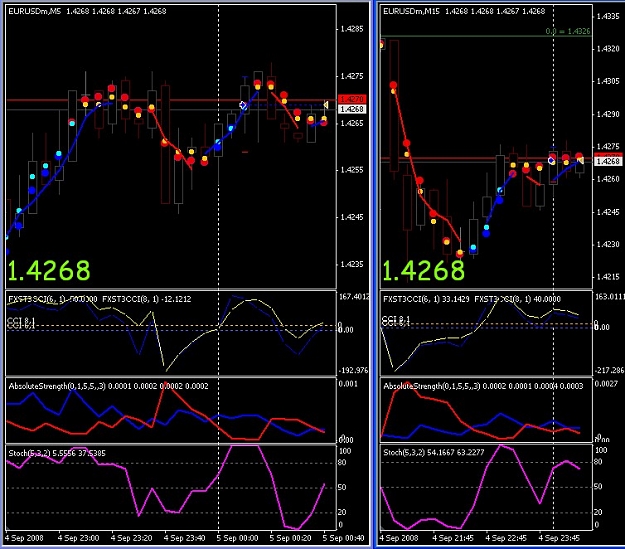
Task: Click the 0.0027 AbsoluteStrength scale value
Action: pos(606,384)
